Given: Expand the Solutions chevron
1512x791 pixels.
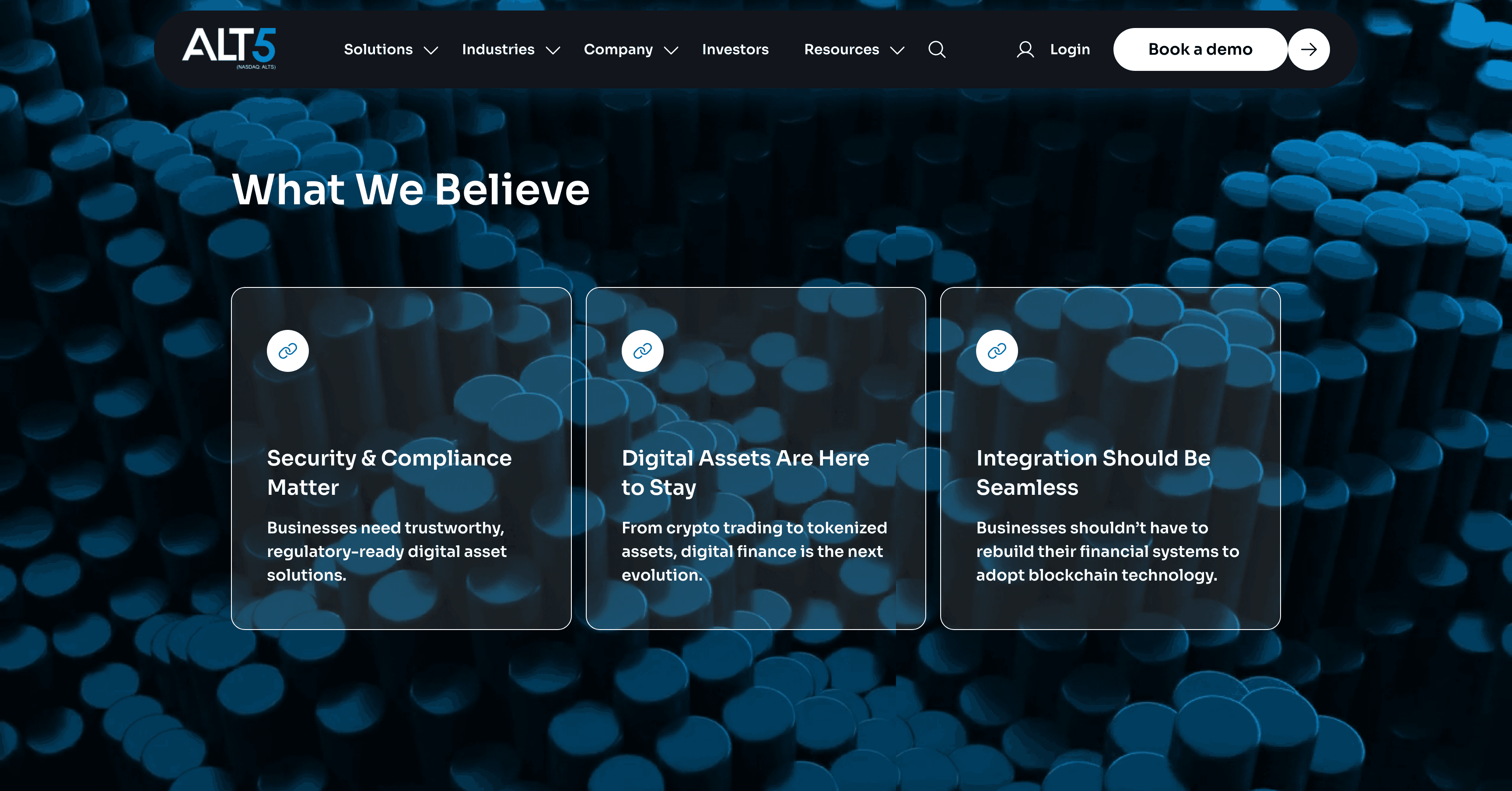Looking at the screenshot, I should pyautogui.click(x=431, y=50).
